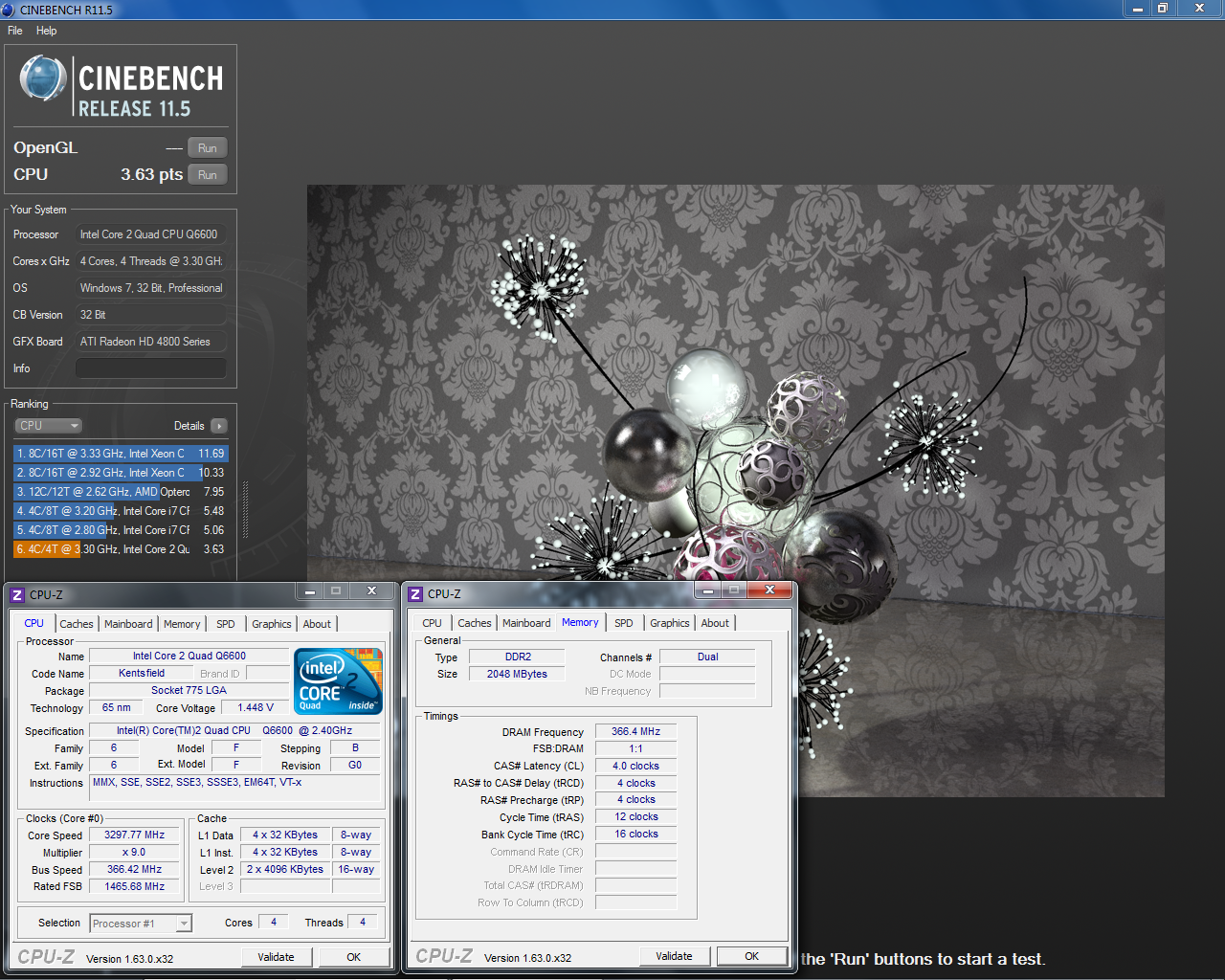1225x980 pixels.
Task: Click the Bank Cycle Time value 16 clocks
Action: (636, 835)
